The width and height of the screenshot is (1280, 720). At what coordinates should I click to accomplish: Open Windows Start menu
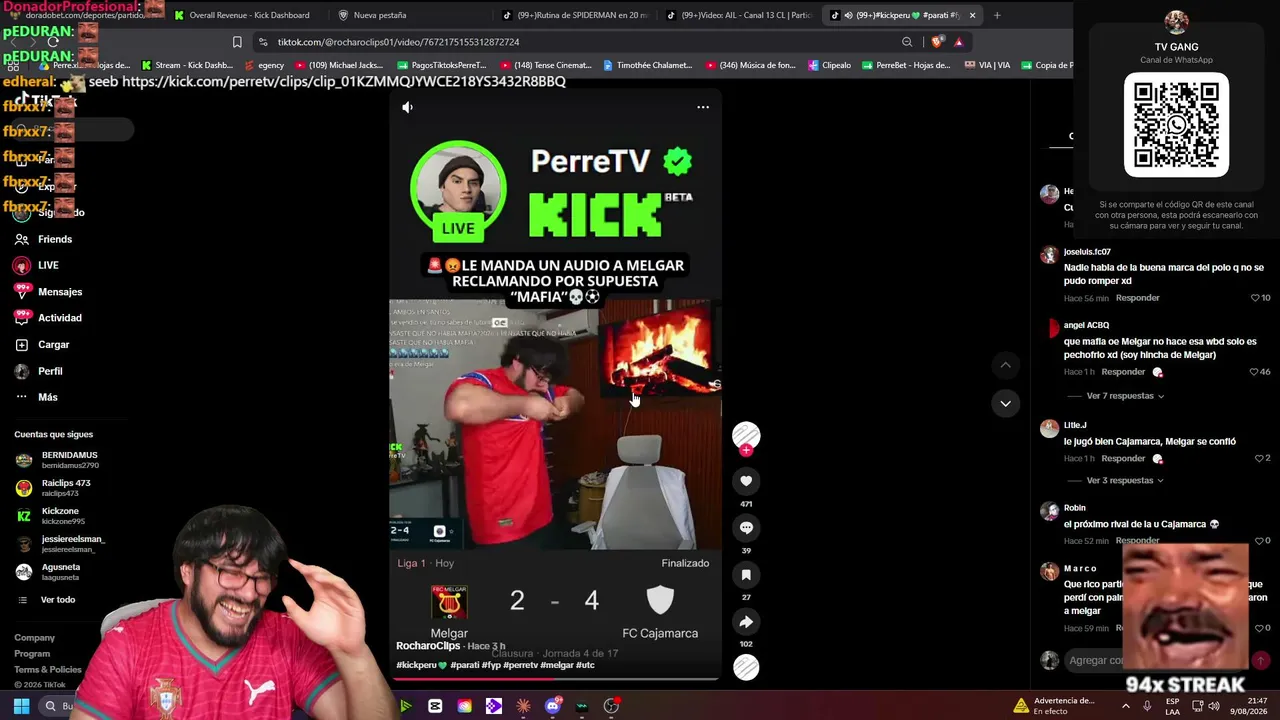tap(21, 706)
